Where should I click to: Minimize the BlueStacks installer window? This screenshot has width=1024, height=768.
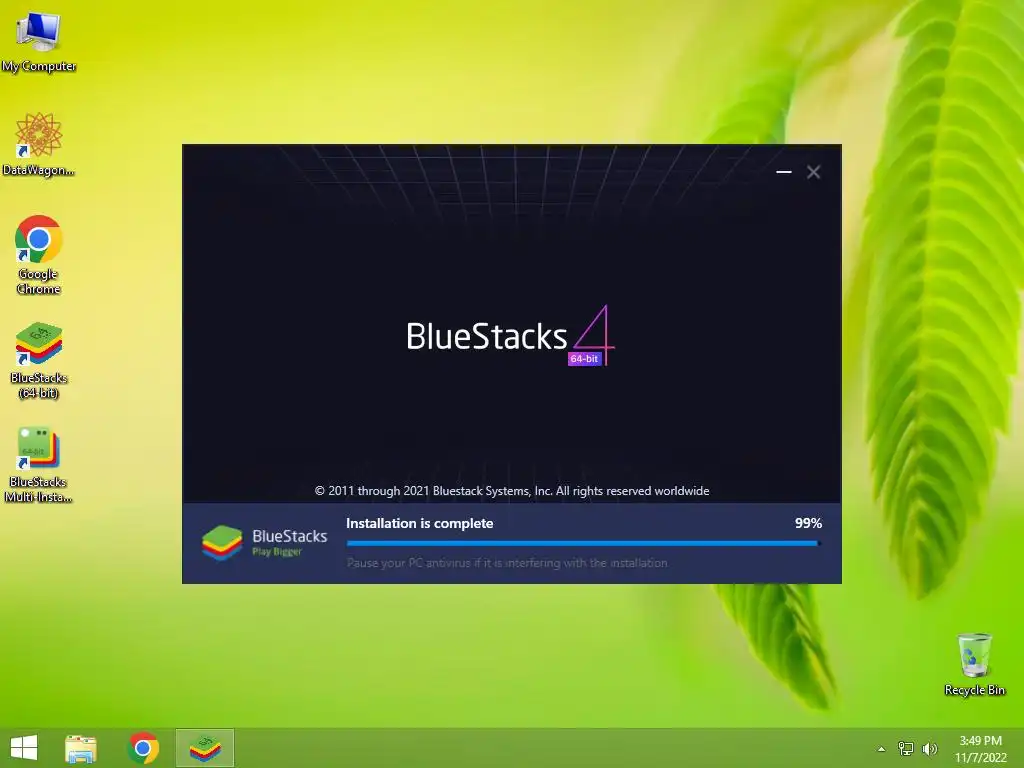[x=784, y=172]
